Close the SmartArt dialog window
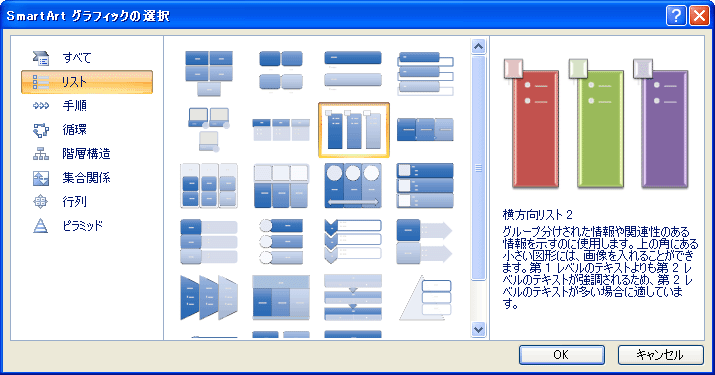715x375 pixels. click(699, 16)
